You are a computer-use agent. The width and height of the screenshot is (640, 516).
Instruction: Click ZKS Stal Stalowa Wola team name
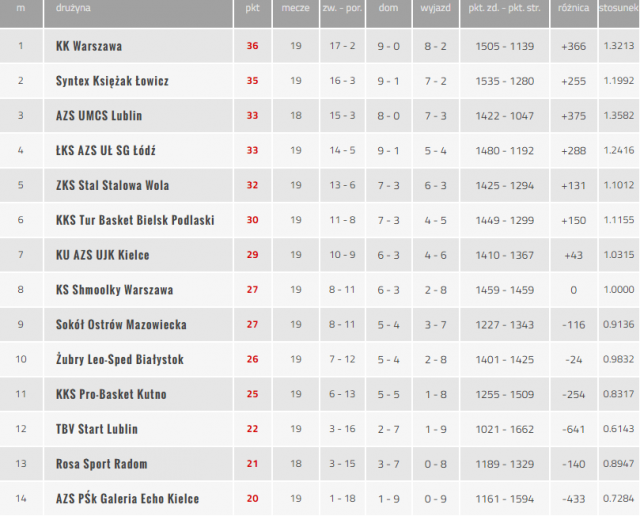pyautogui.click(x=112, y=185)
